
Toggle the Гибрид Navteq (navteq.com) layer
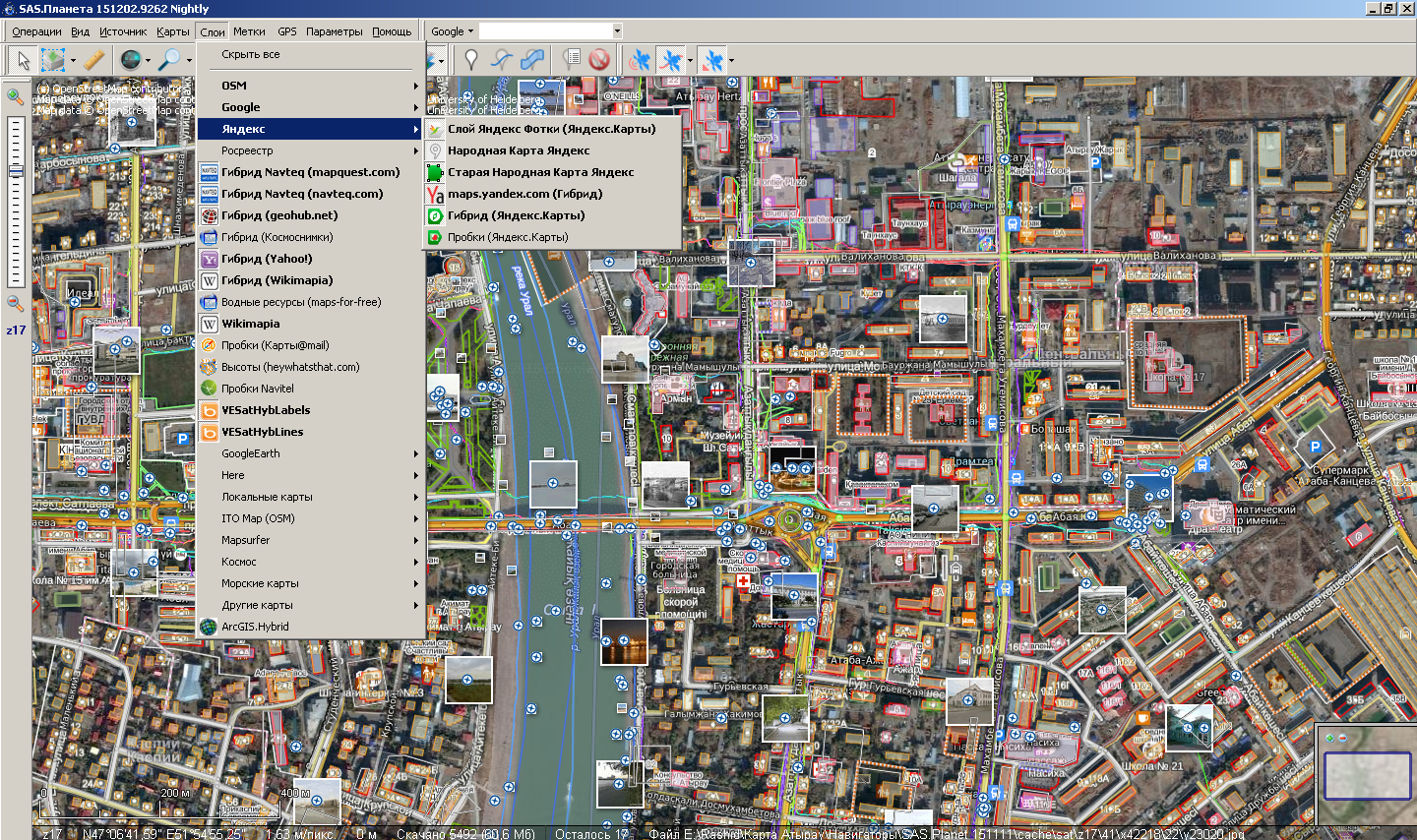(310, 194)
